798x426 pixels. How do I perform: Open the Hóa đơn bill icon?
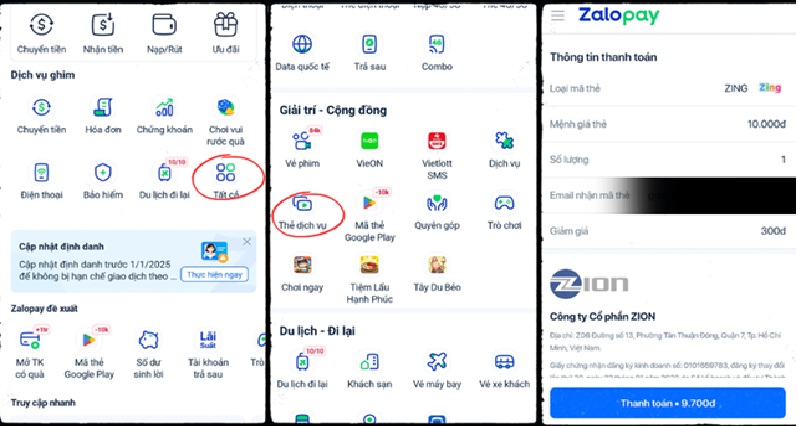(x=103, y=107)
